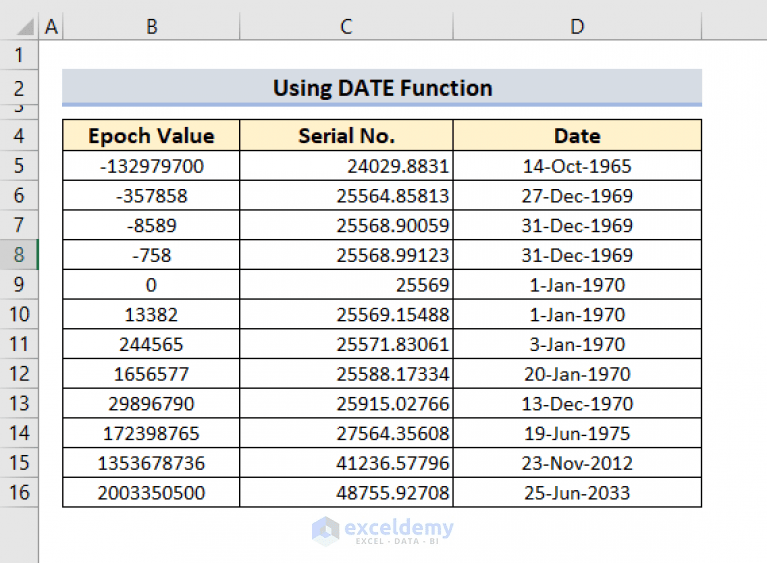The width and height of the screenshot is (767, 563).
Task: Select serial cell 48755.92708
Action: 346,493
